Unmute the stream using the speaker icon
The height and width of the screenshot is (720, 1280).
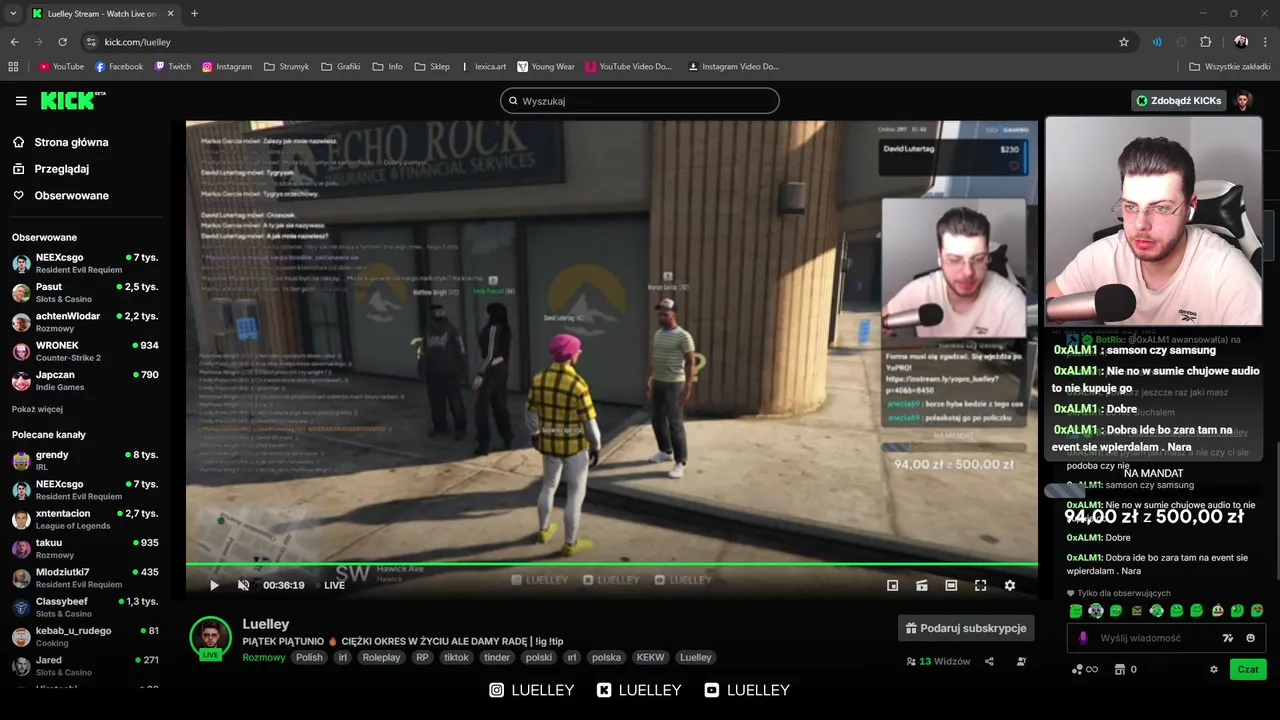(x=243, y=585)
